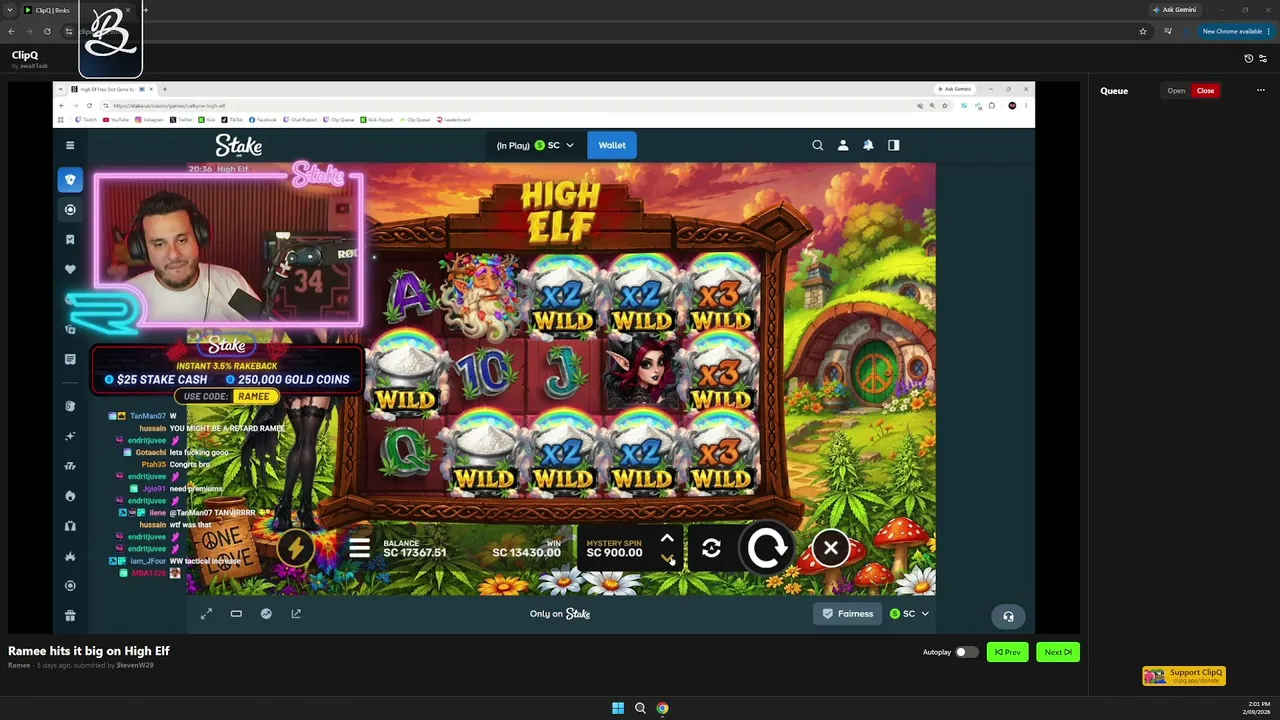Open Windows Start menu
Screen dimensions: 1280x720
pos(618,708)
